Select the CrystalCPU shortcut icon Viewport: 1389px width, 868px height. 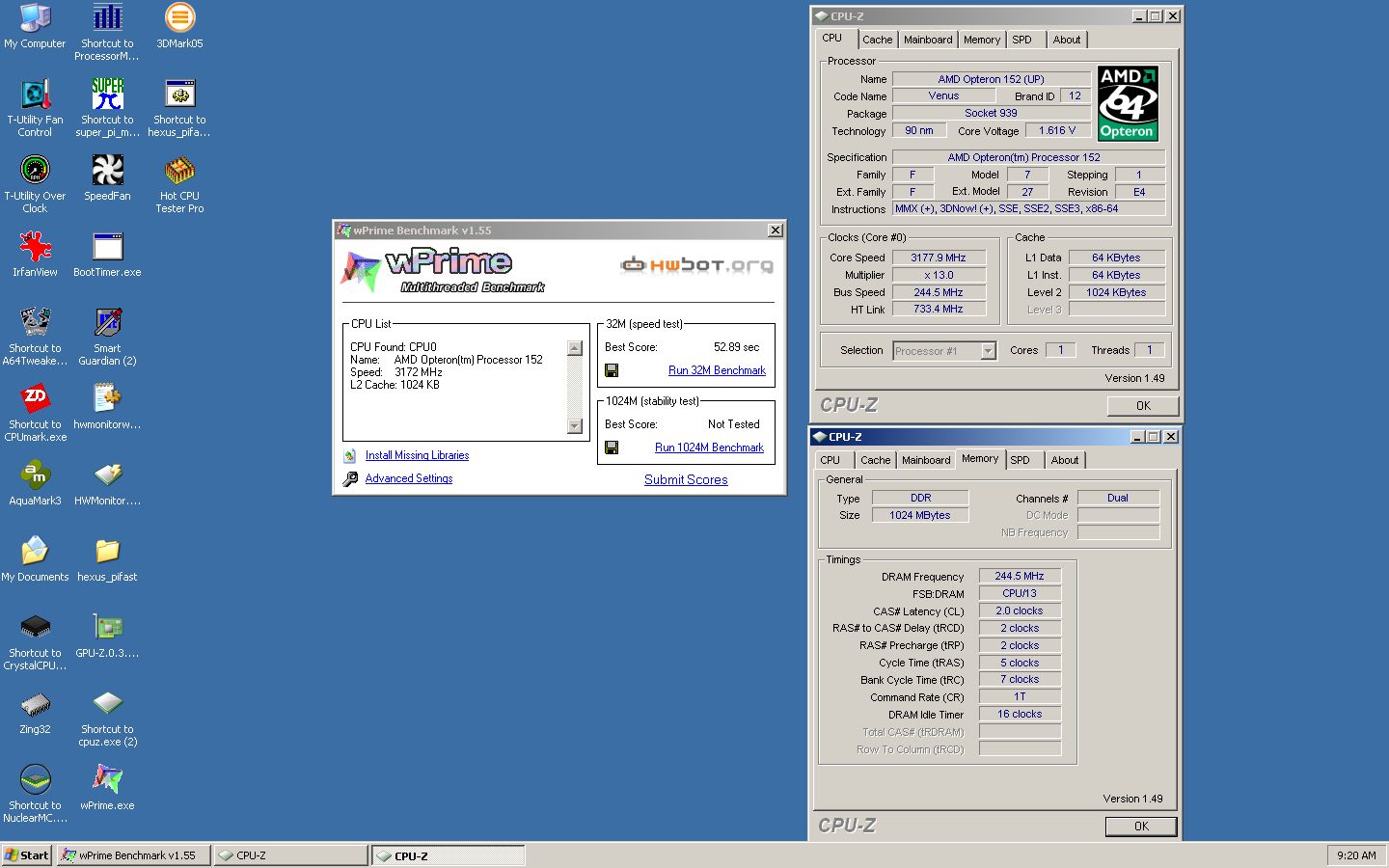coord(35,627)
